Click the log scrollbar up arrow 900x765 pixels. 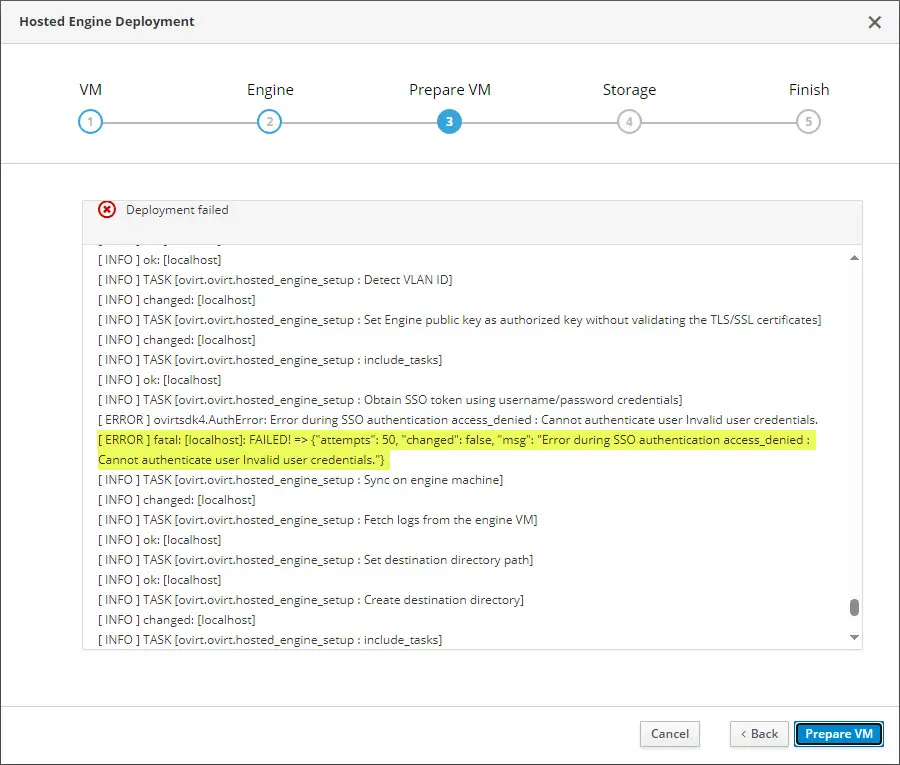[x=854, y=258]
